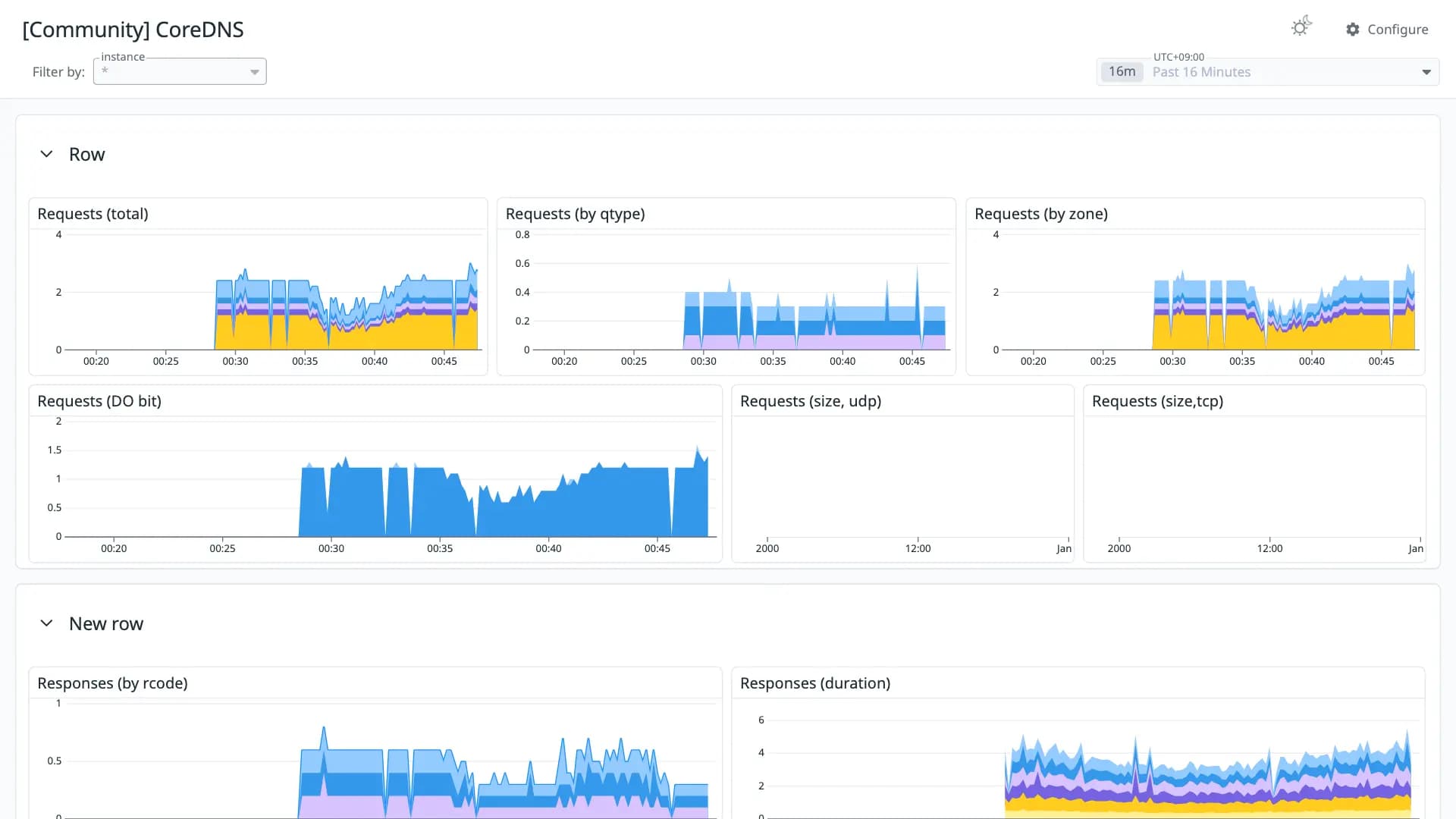Viewport: 1456px width, 819px height.
Task: Click the 00:40 tick on Requests (DO bit) chart
Action: point(548,548)
